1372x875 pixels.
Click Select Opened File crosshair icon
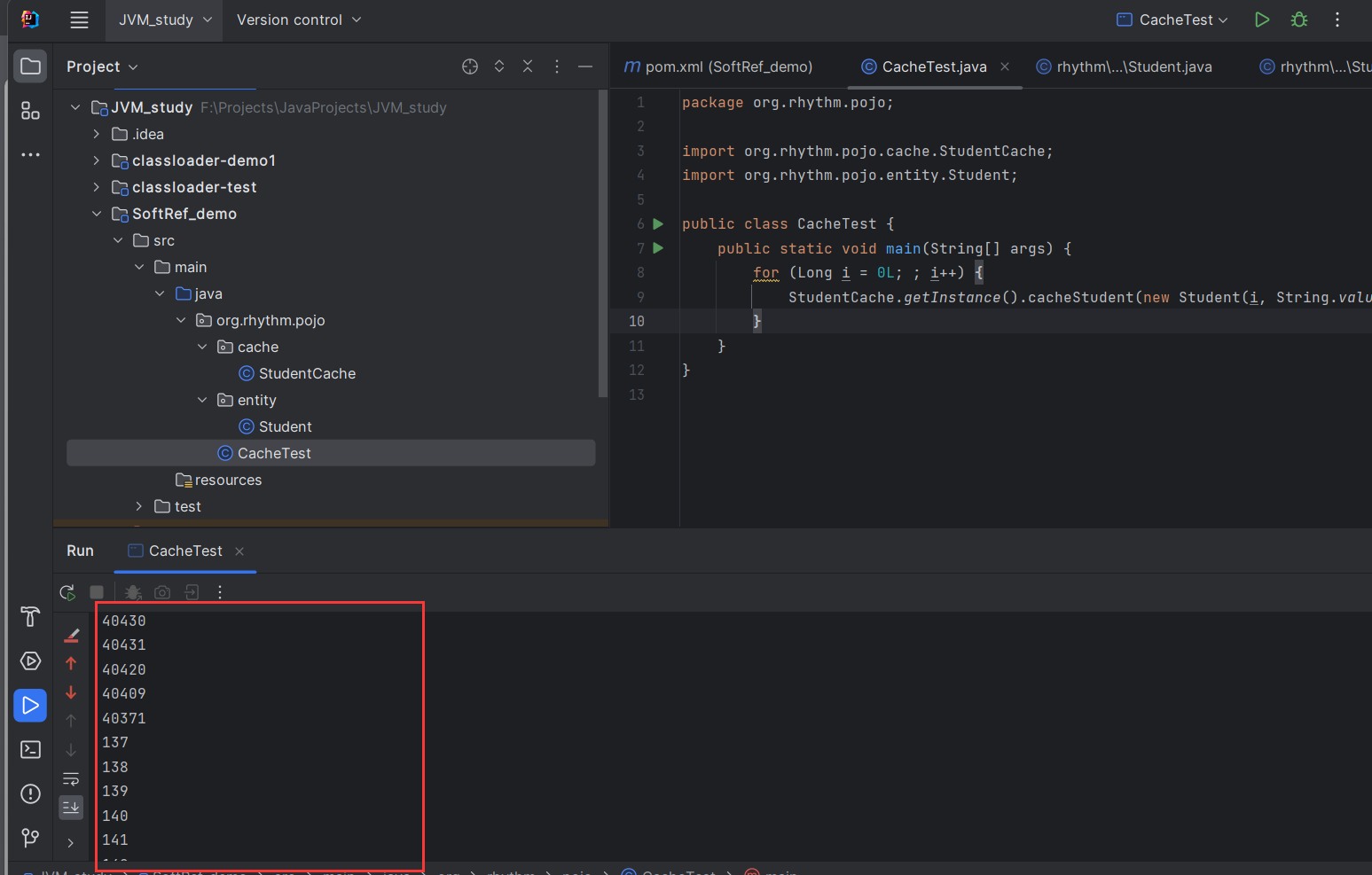pos(470,66)
